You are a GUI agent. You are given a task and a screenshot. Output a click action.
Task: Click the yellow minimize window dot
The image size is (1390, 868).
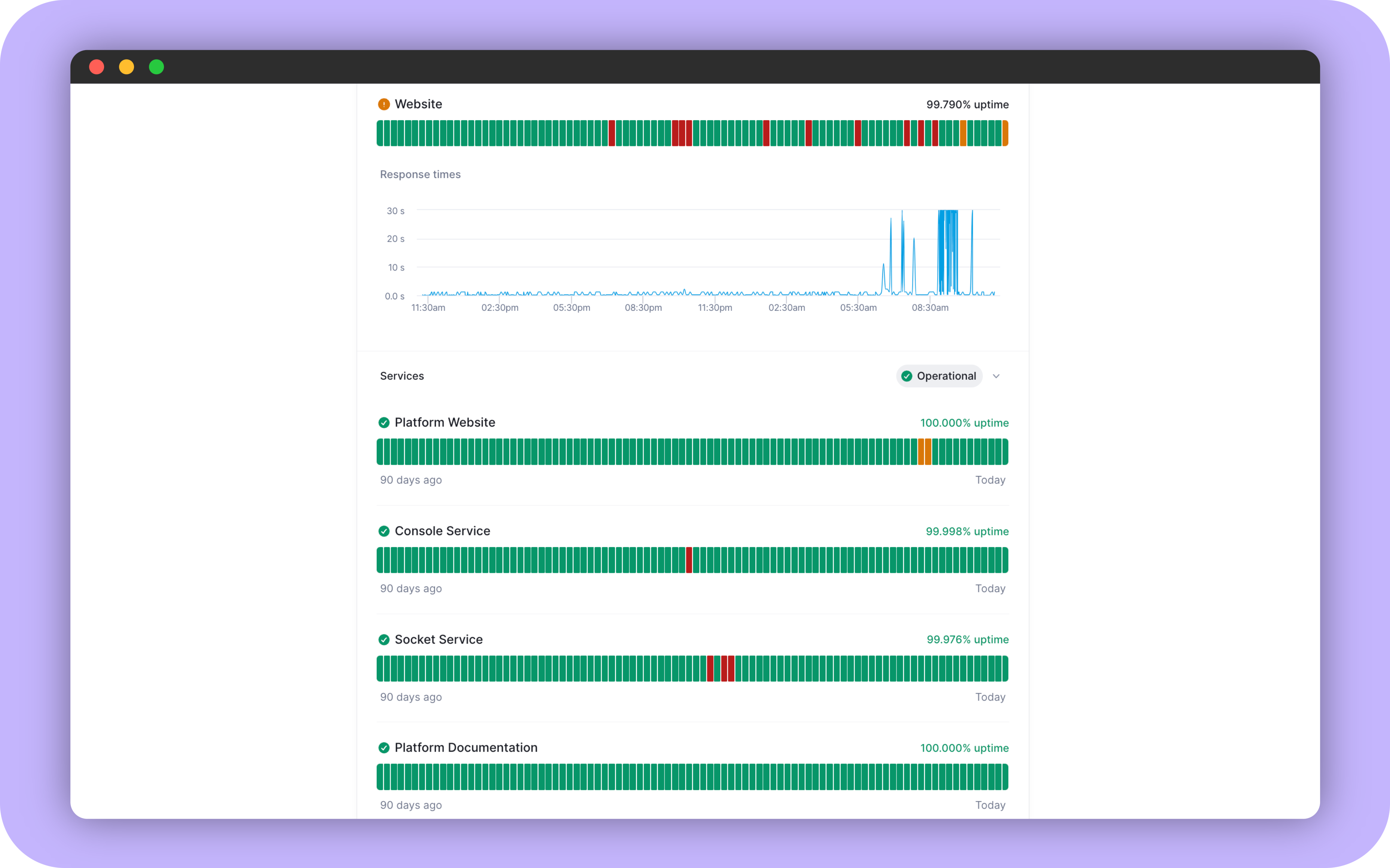point(126,67)
